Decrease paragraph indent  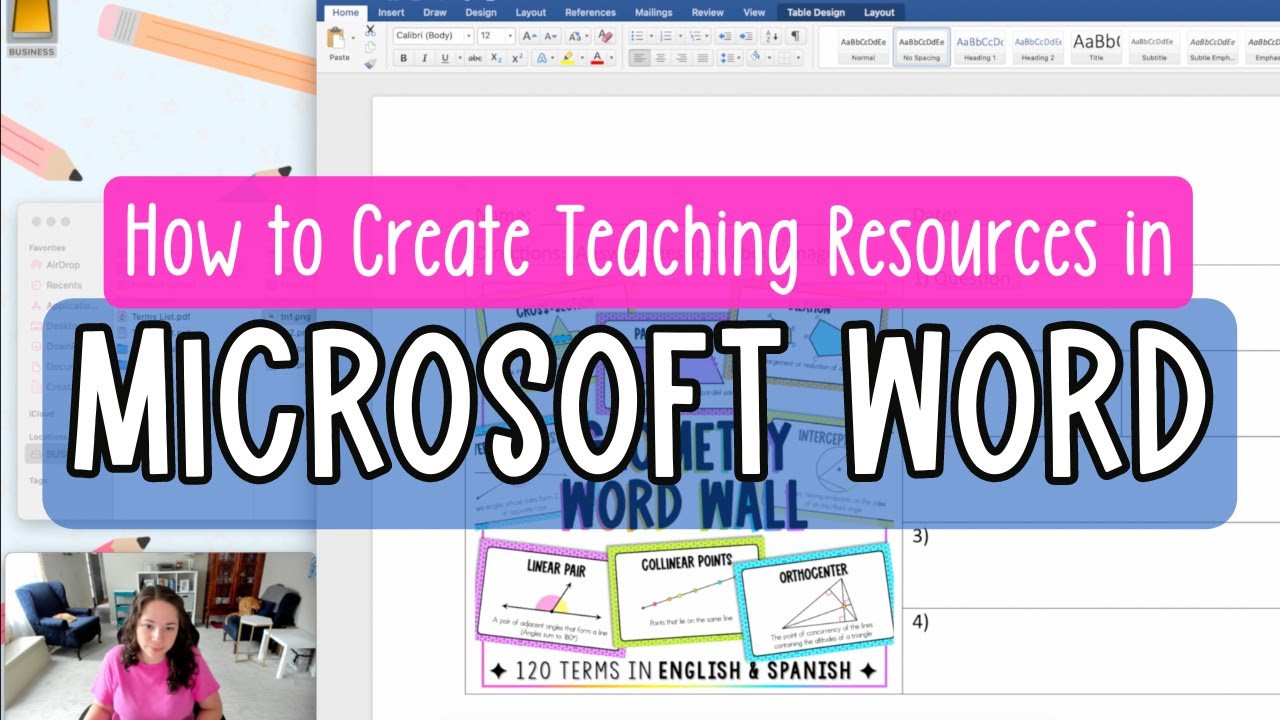click(725, 36)
